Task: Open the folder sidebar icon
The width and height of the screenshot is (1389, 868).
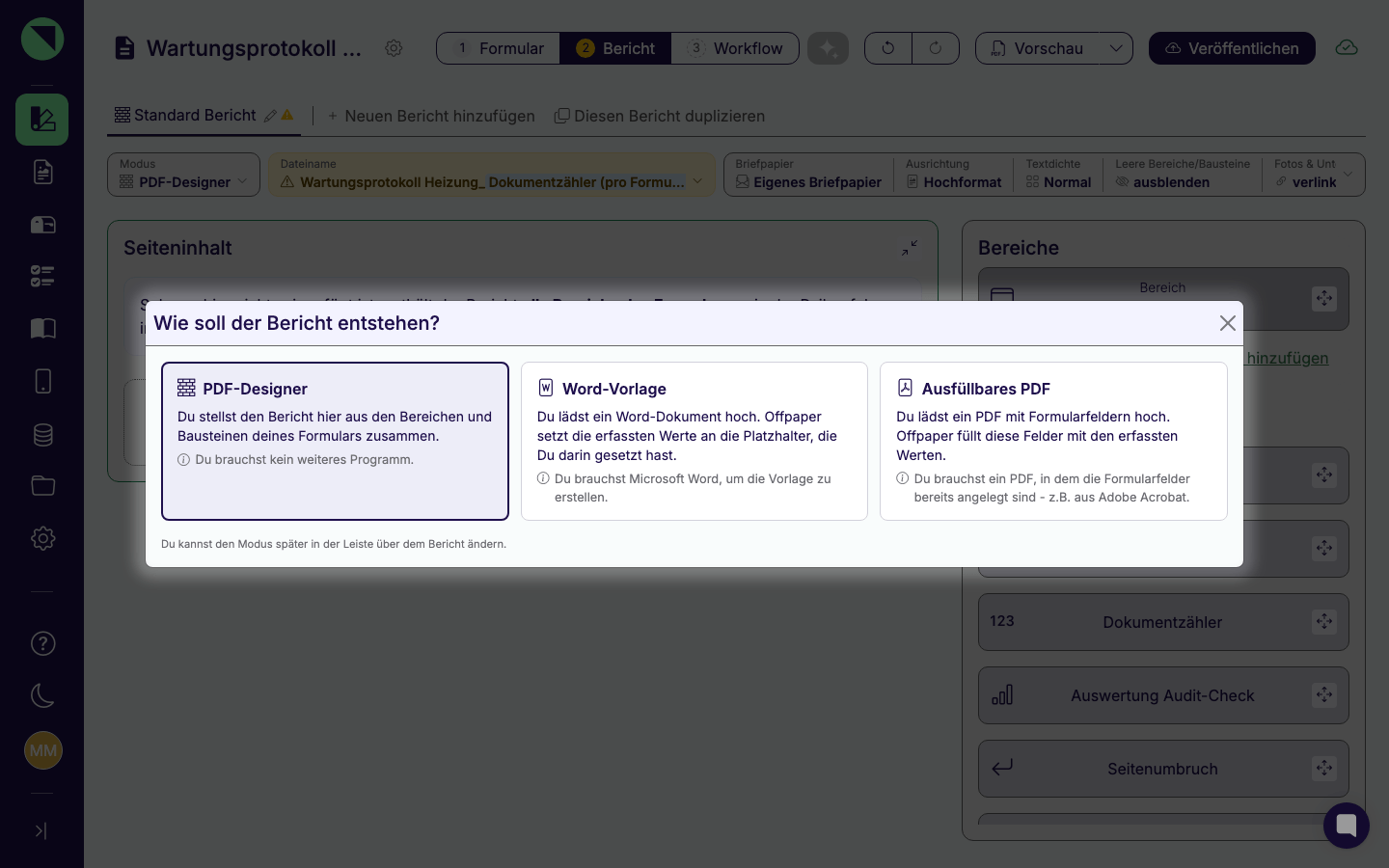Action: pyautogui.click(x=42, y=486)
